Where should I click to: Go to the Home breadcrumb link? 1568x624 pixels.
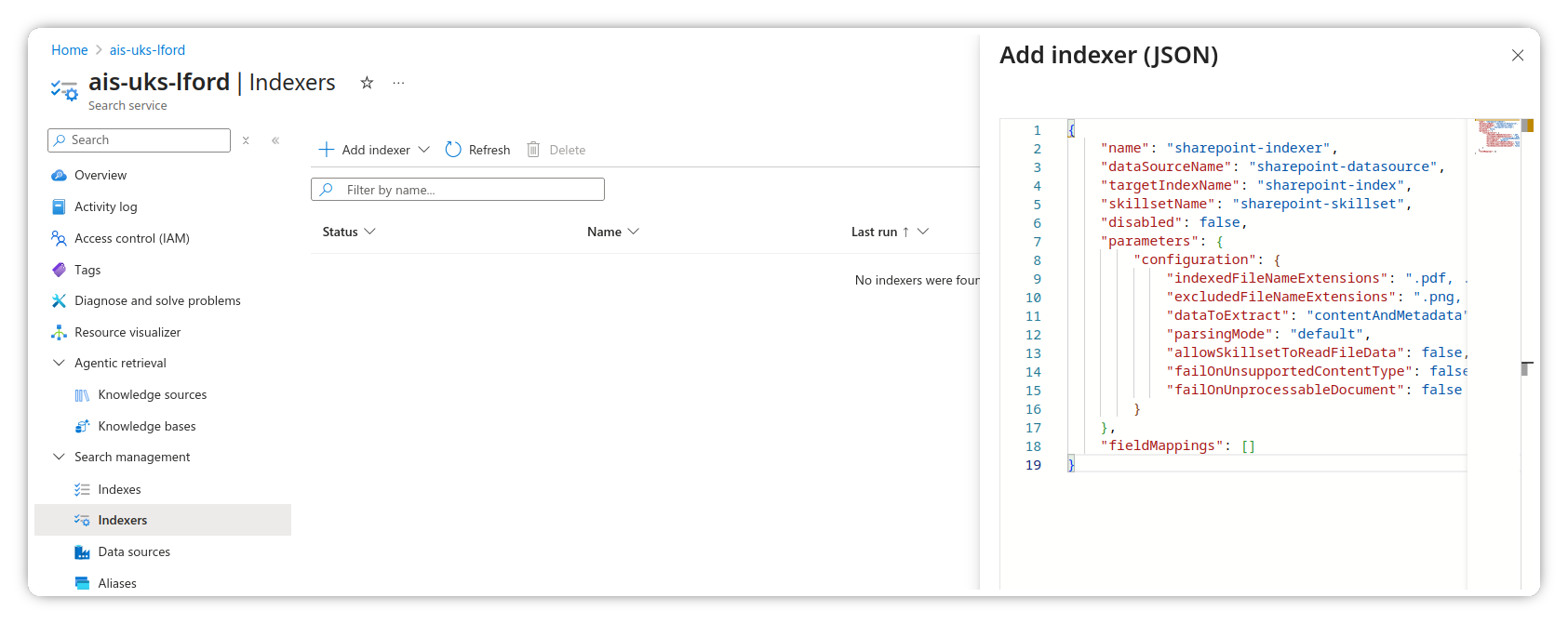tap(70, 50)
